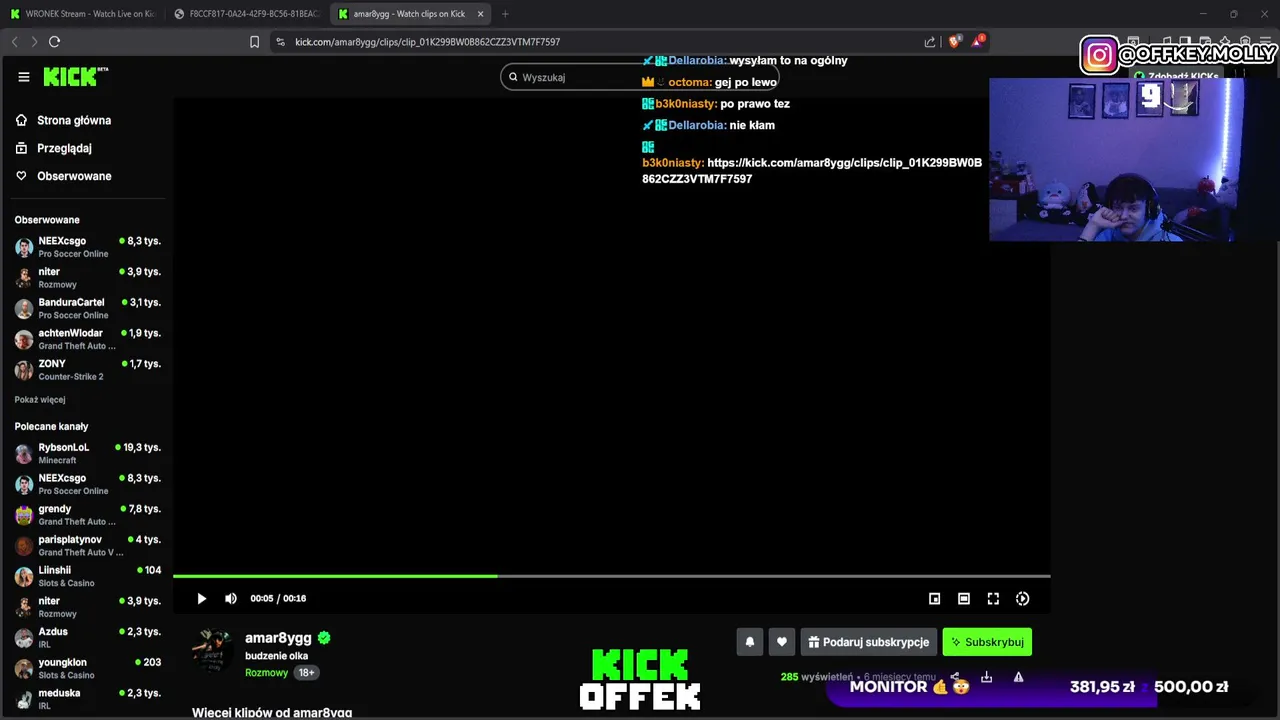Open ZONY channel

(x=88, y=370)
